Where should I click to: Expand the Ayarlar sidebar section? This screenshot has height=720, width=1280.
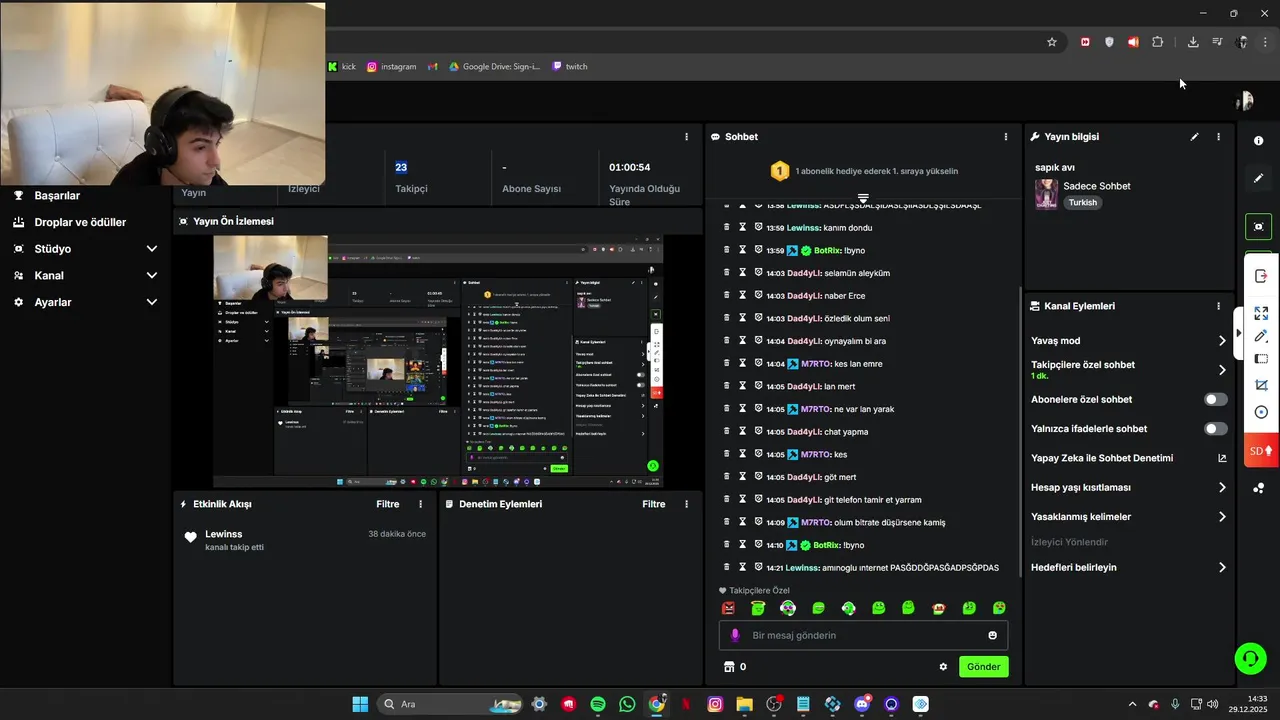152,302
